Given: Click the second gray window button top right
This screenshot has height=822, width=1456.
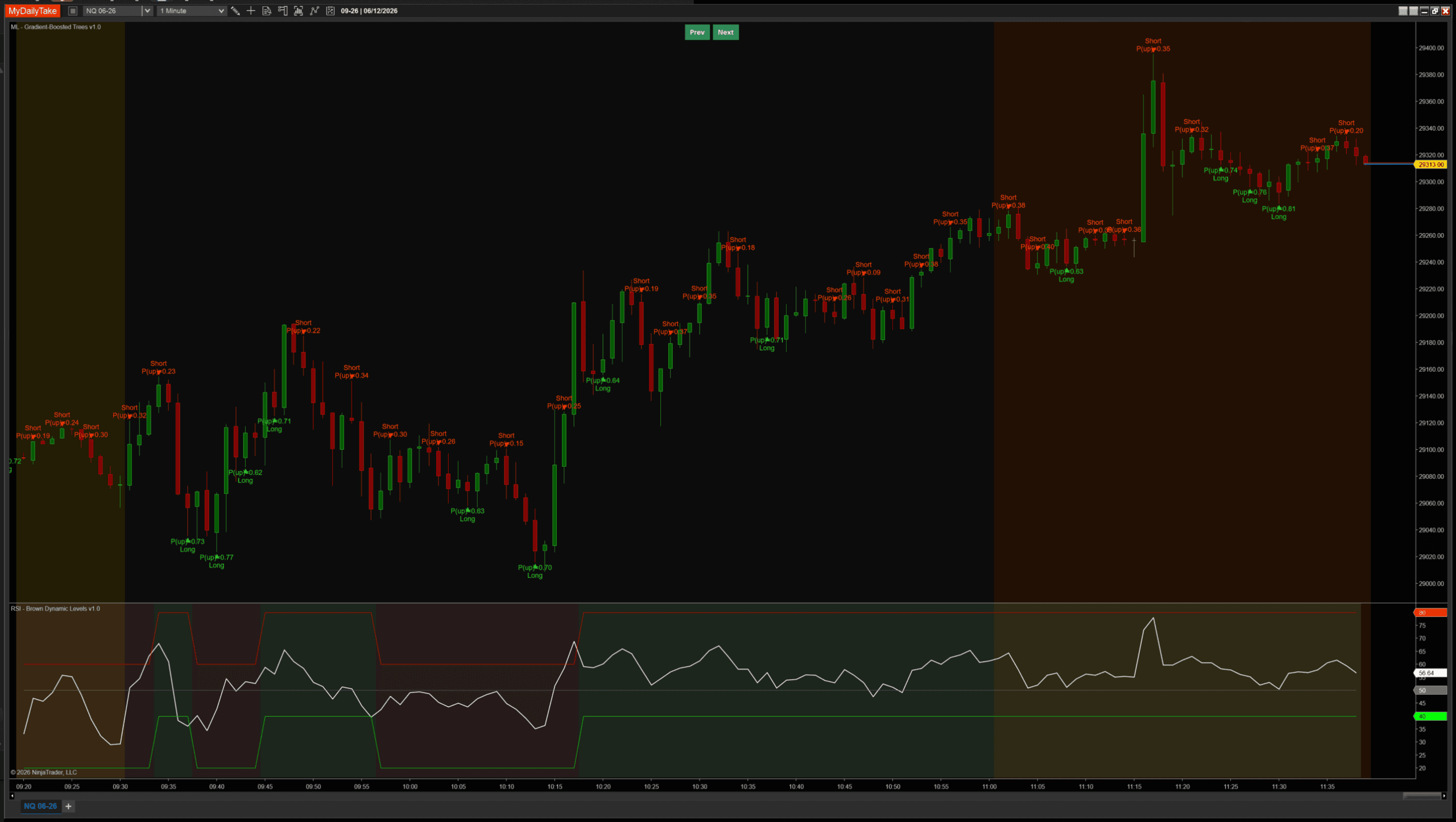Looking at the screenshot, I should (1413, 11).
